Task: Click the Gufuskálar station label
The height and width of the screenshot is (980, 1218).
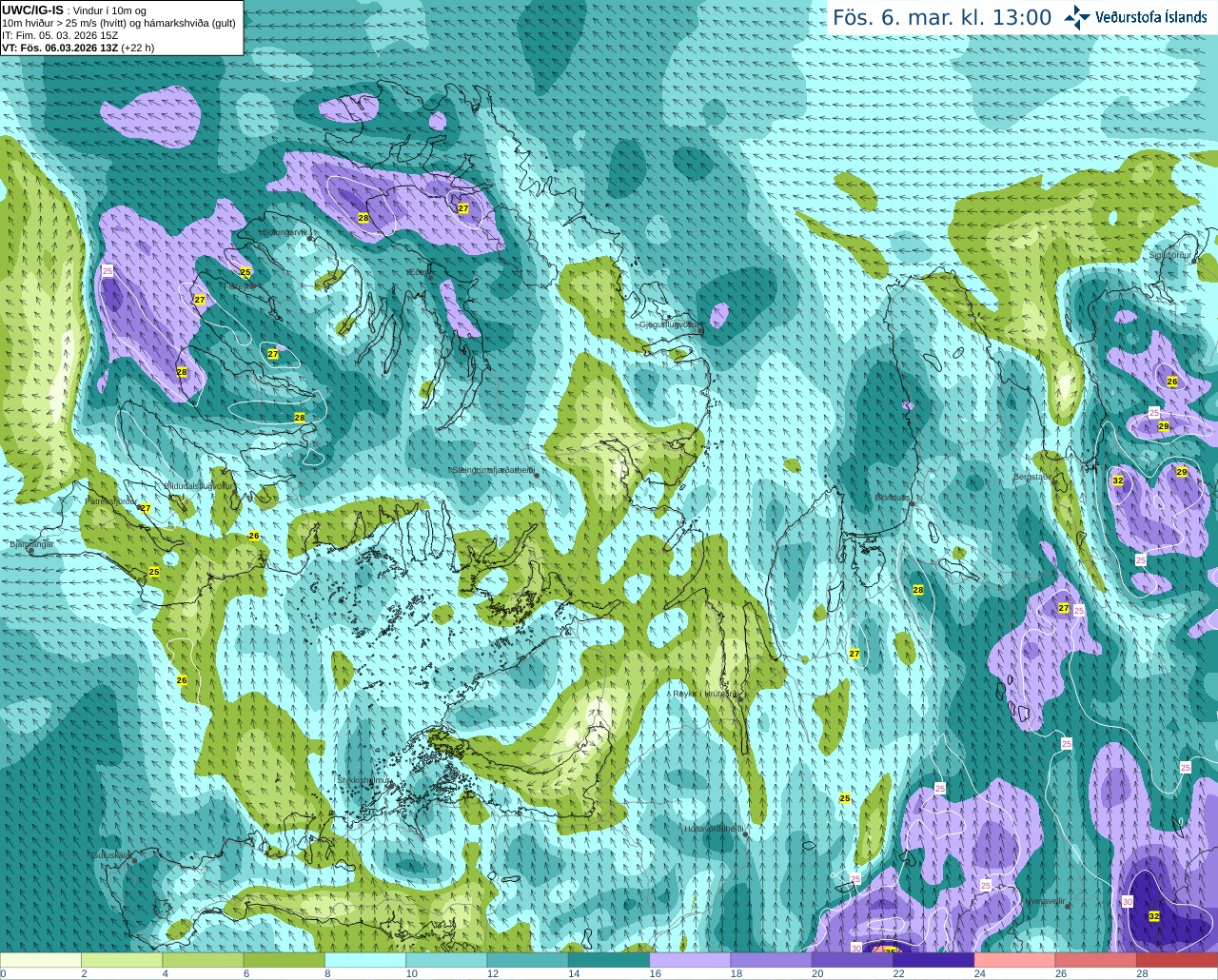Action: point(111,855)
